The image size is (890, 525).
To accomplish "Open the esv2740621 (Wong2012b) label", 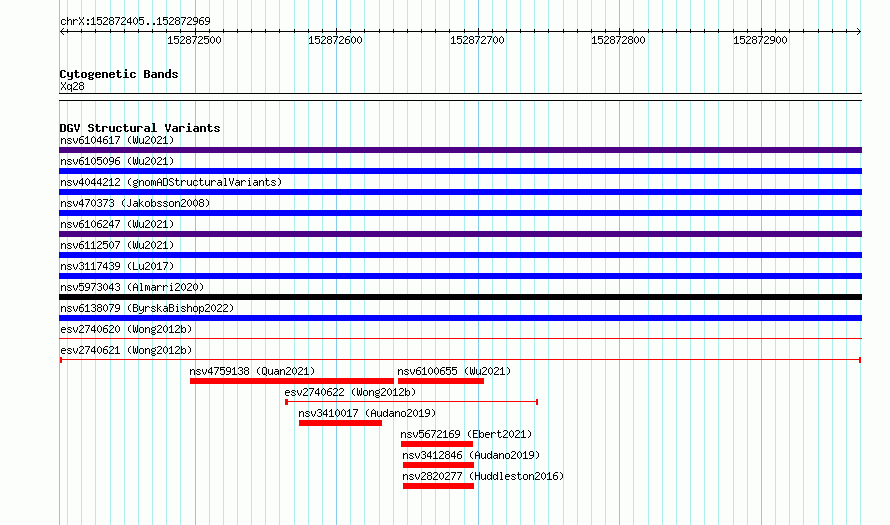I will tap(126, 350).
